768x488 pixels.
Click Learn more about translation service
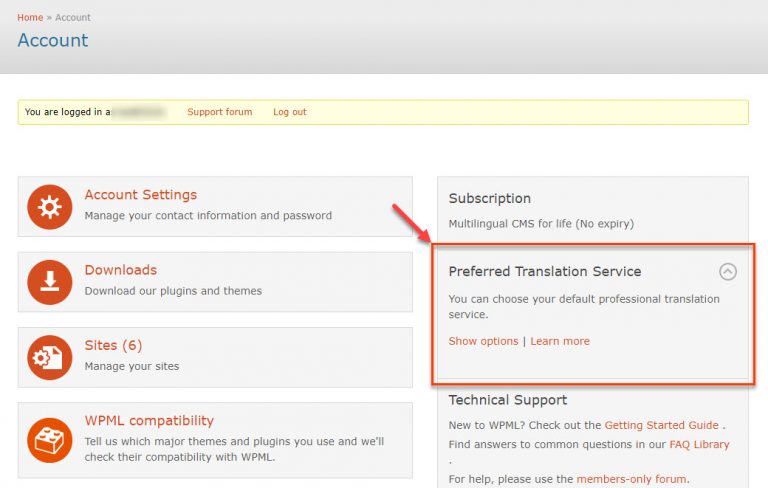(x=560, y=341)
